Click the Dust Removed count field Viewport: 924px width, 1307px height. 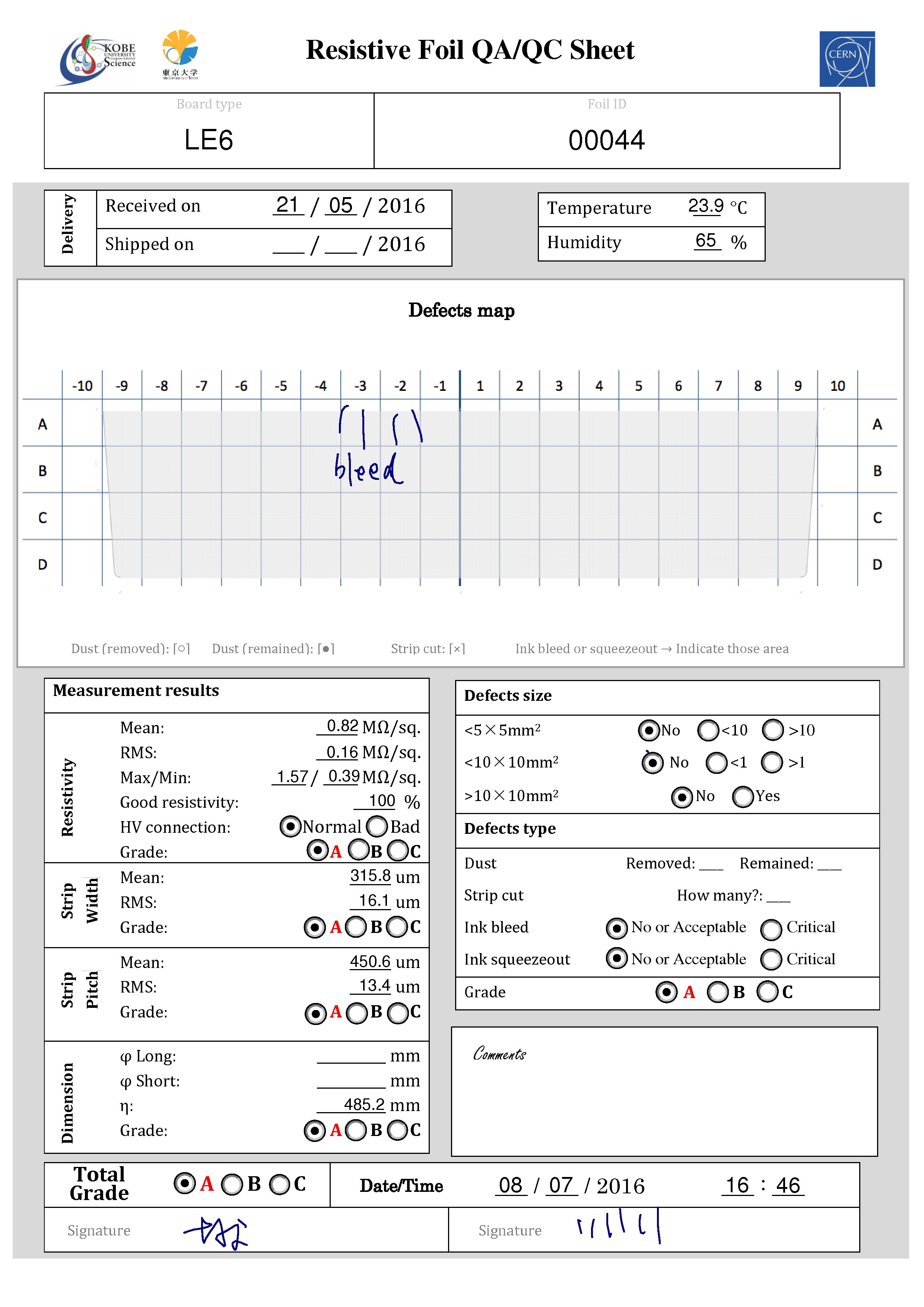[x=711, y=864]
